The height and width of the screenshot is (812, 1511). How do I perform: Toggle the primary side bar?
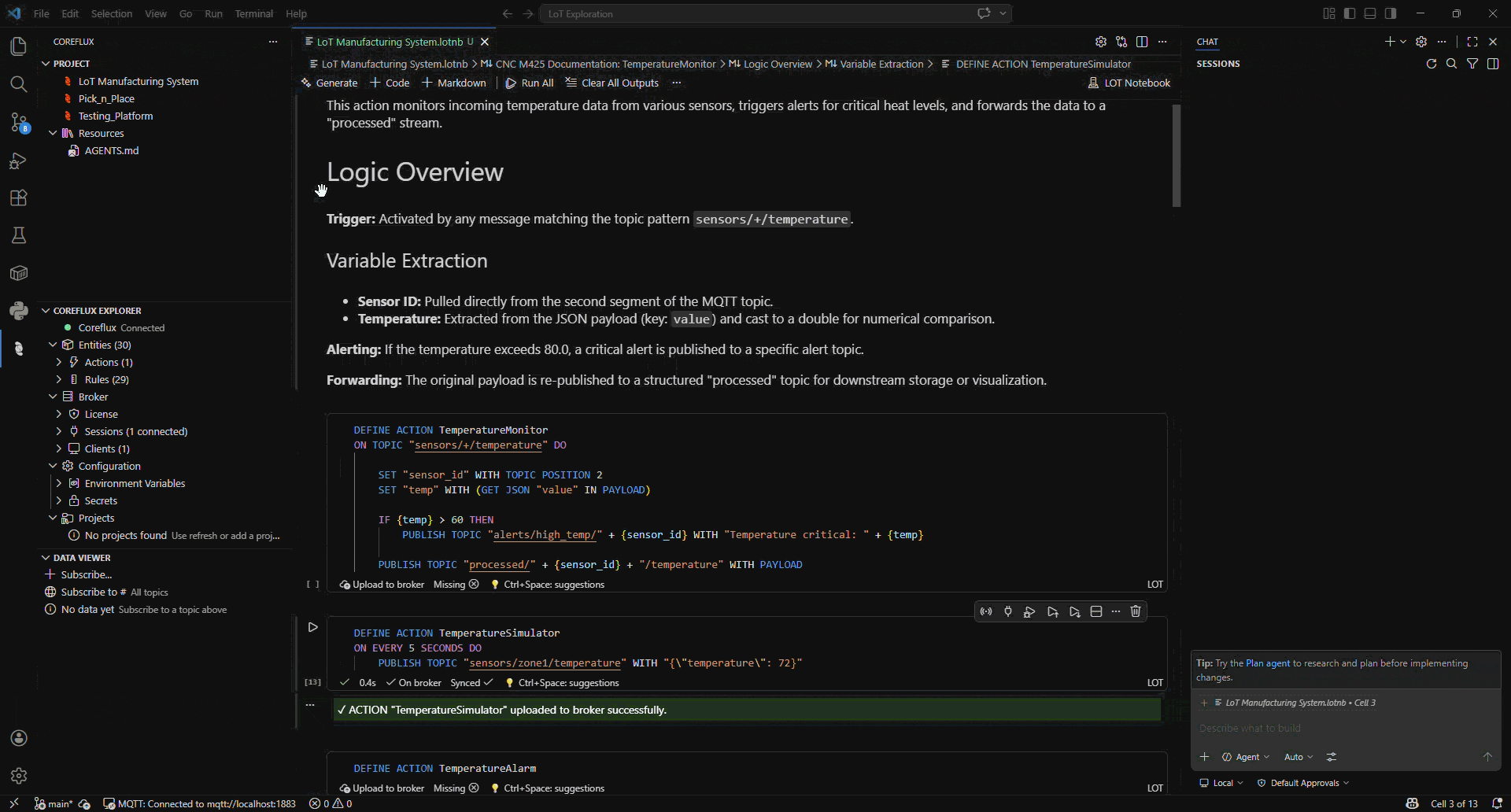coord(1349,13)
